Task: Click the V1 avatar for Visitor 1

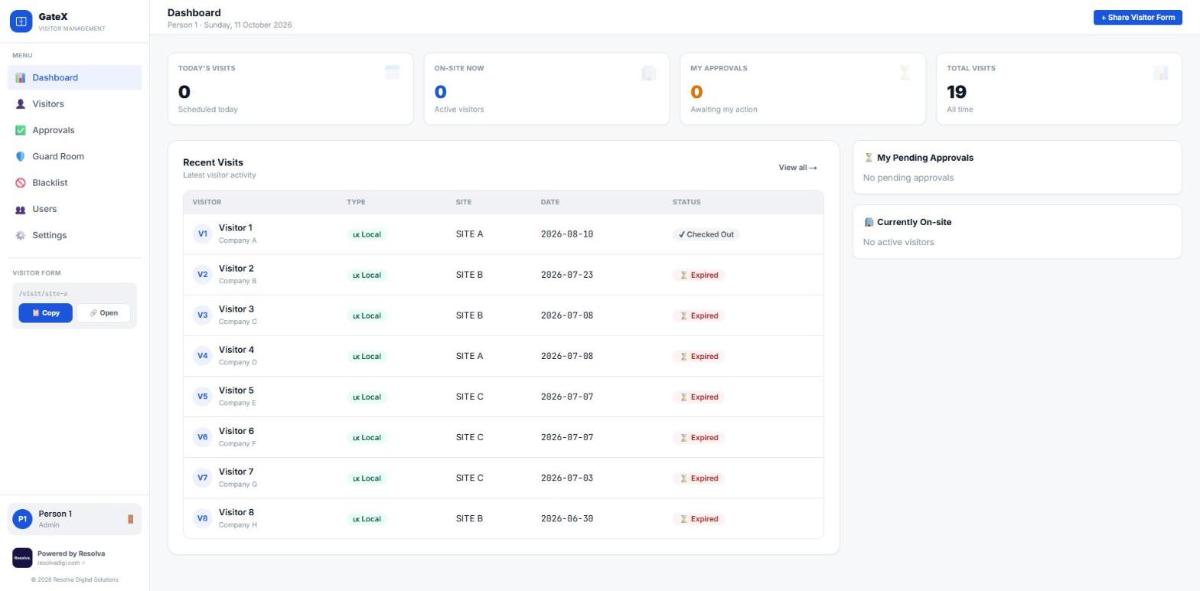Action: 202,234
